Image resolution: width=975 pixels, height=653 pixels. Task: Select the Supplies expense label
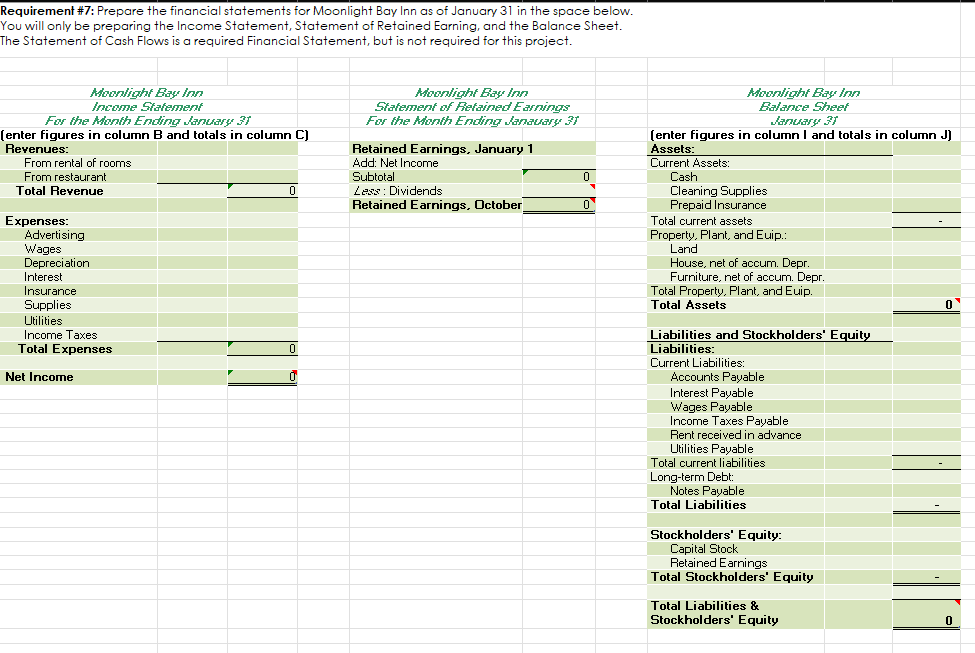pyautogui.click(x=47, y=305)
